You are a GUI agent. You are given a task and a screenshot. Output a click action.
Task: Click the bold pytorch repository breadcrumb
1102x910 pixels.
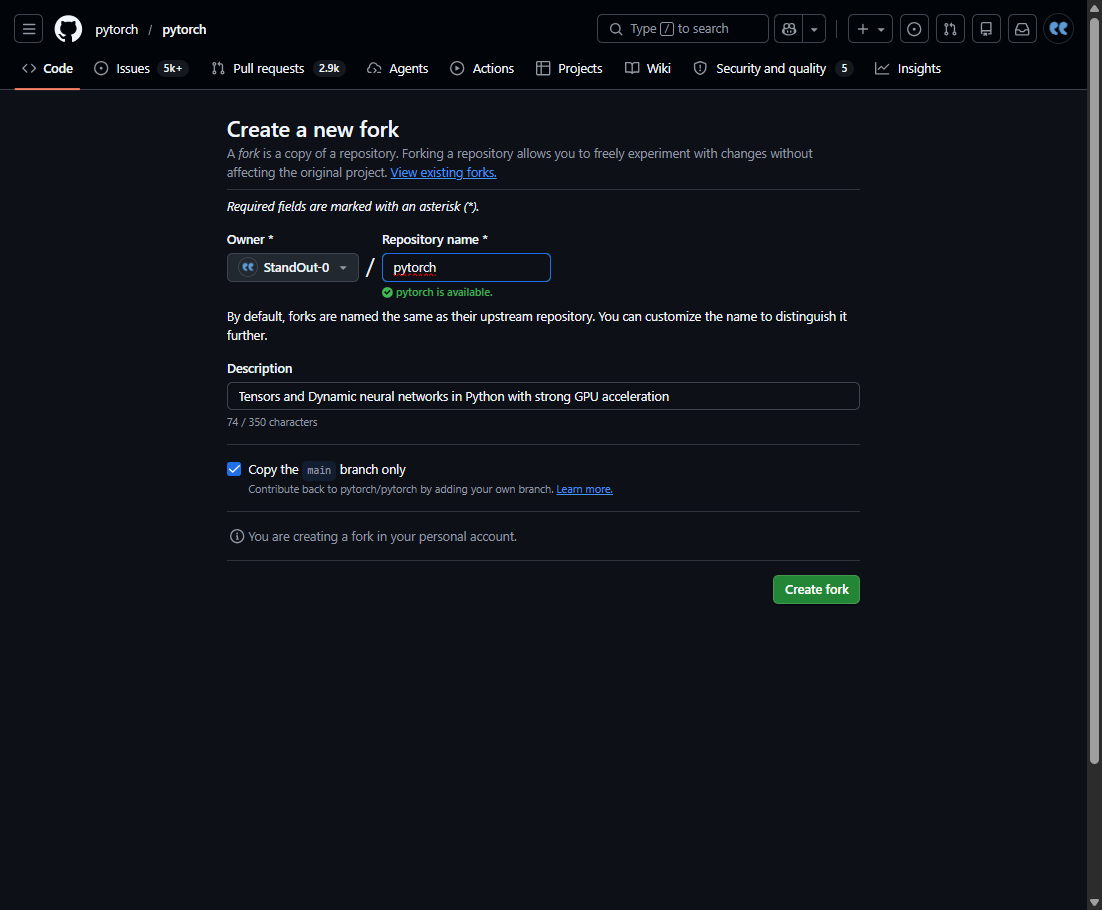click(x=184, y=30)
